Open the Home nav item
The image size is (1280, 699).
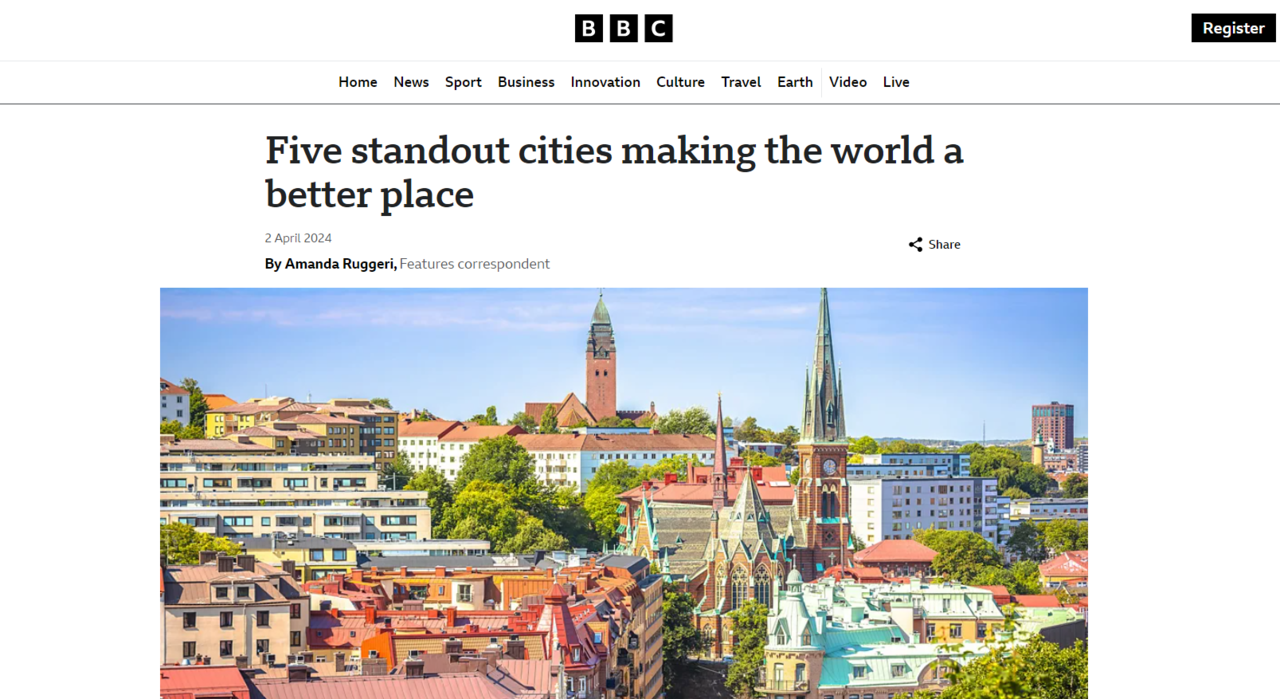(357, 82)
